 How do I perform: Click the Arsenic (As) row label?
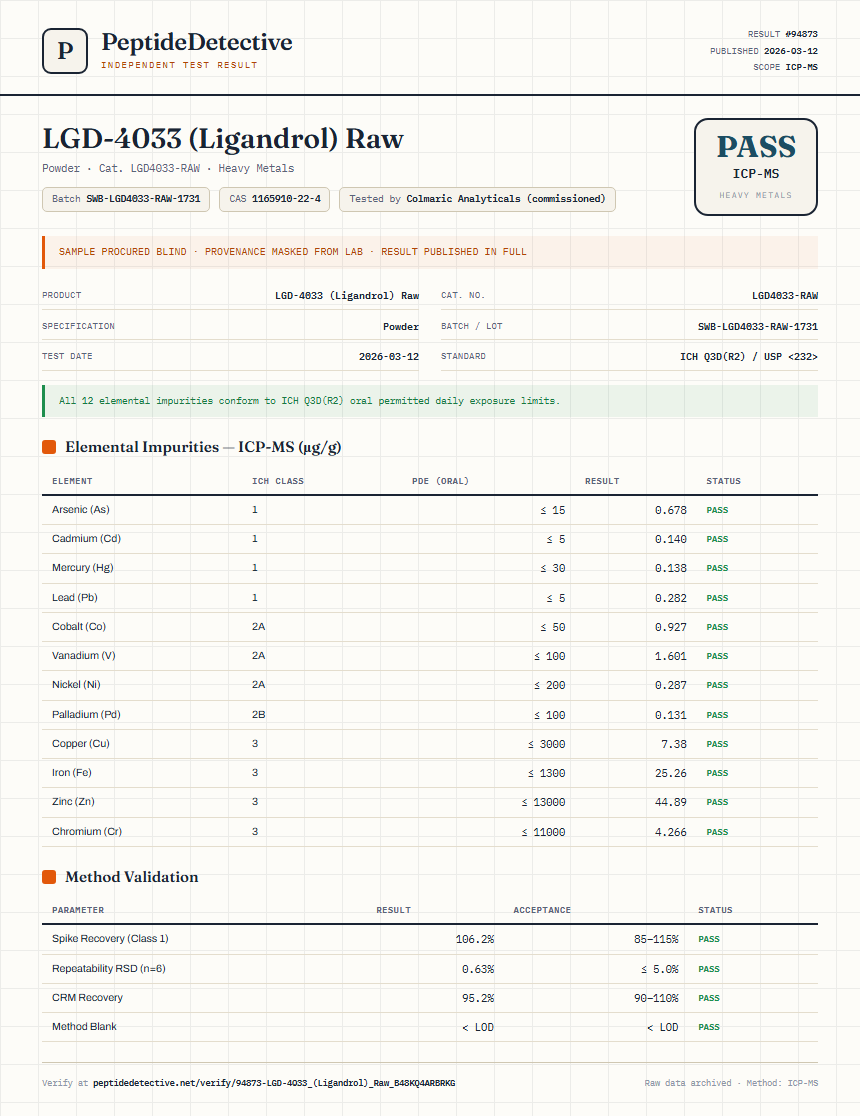click(x=80, y=510)
